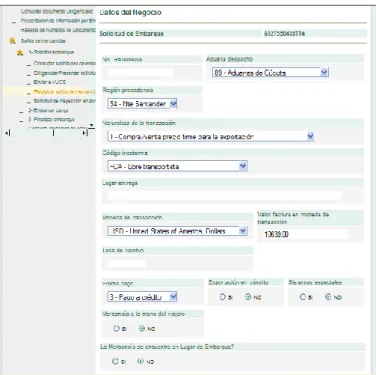The width and height of the screenshot is (376, 375).
Task: Click the Tasa de cambio input field
Action: (x=127, y=263)
